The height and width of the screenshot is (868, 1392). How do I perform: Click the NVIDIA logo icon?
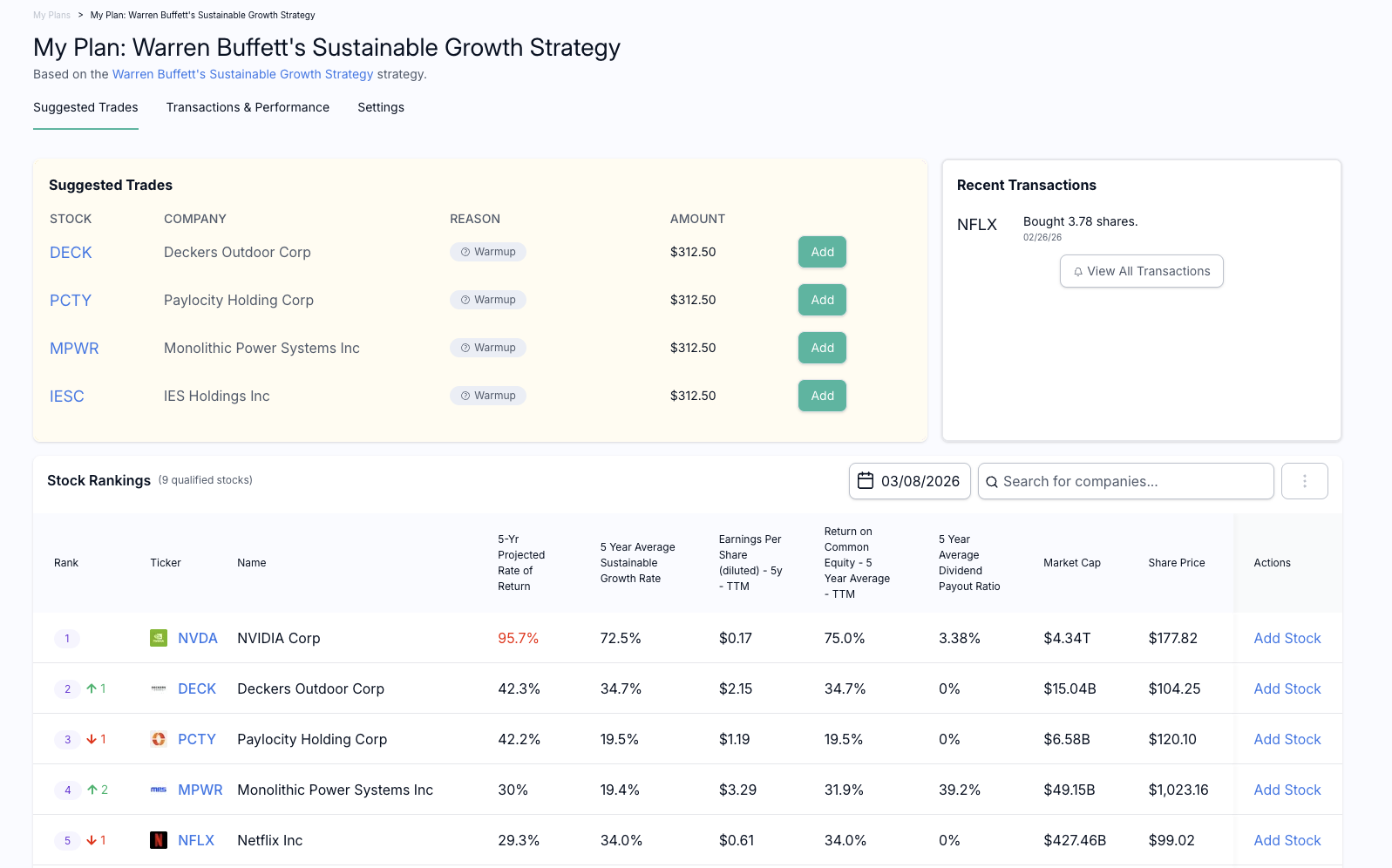coord(159,638)
